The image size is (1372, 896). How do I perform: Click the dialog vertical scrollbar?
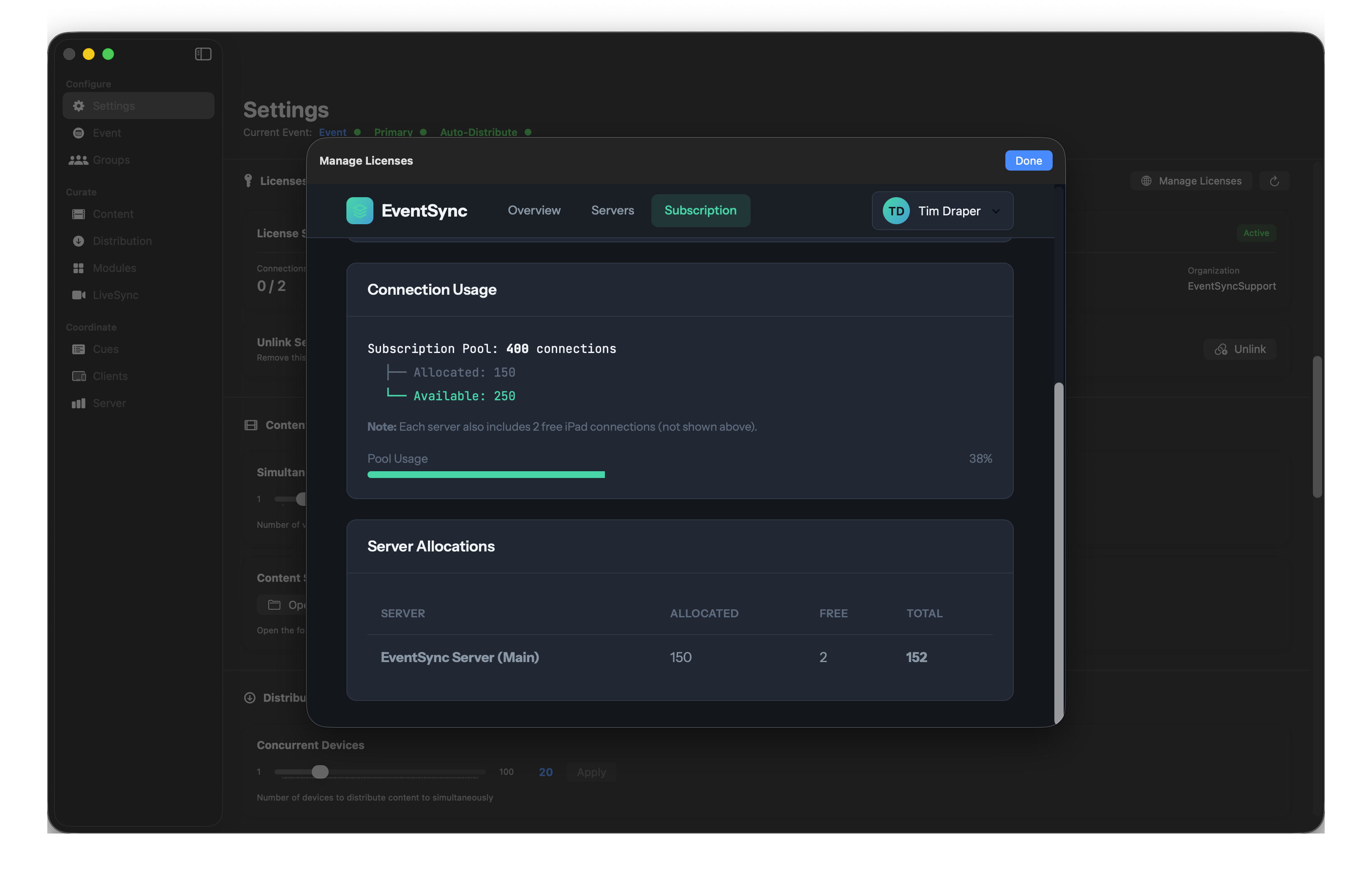click(1059, 553)
